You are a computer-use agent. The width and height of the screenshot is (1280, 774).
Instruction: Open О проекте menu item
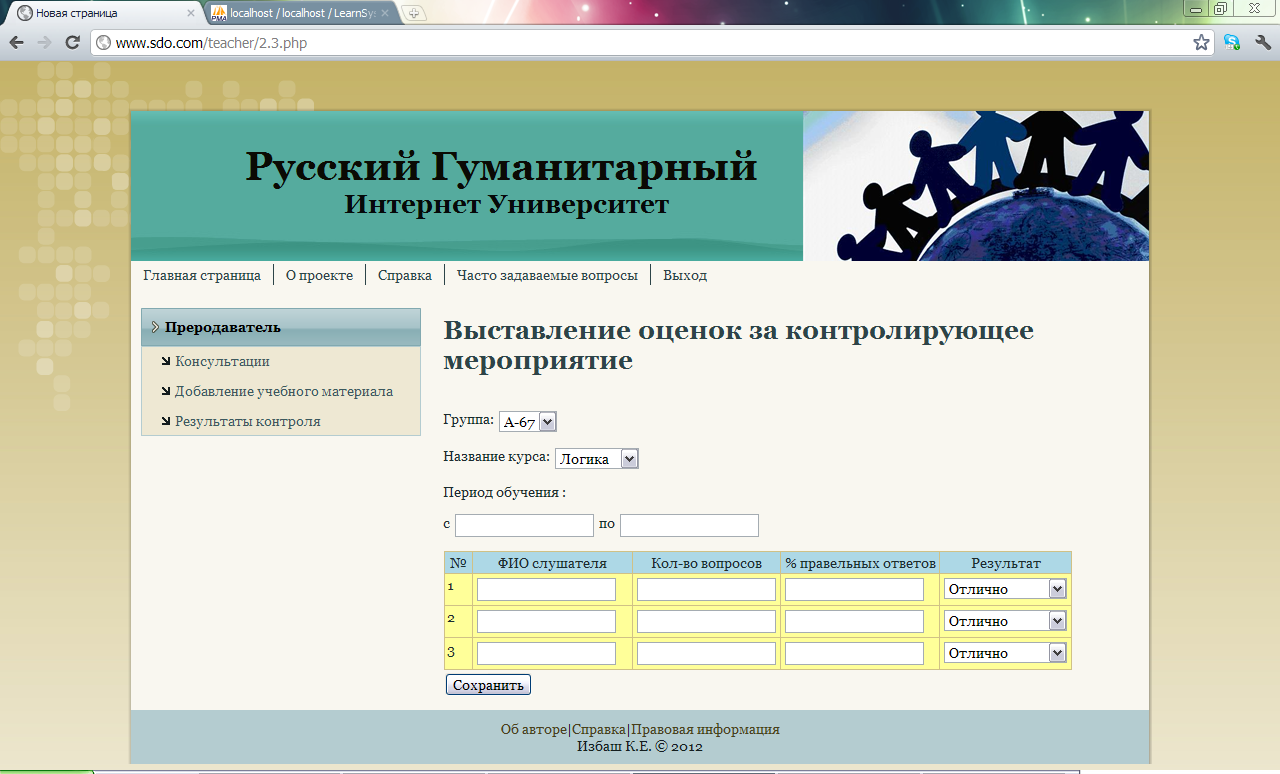click(319, 275)
